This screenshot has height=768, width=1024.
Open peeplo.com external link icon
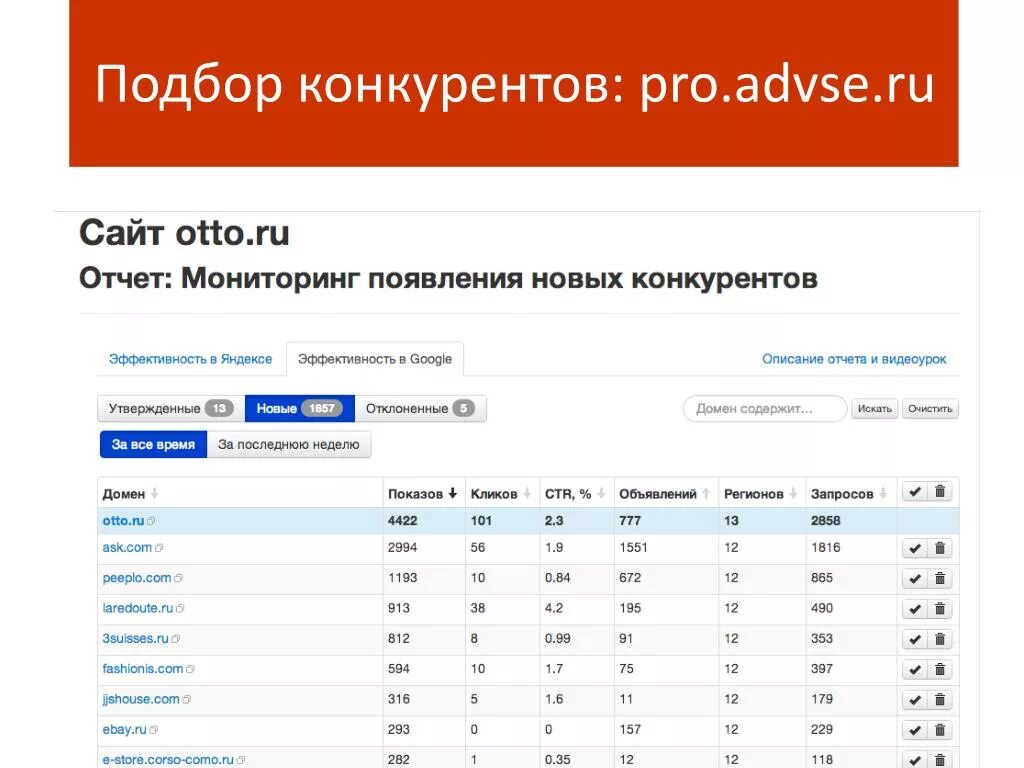[178, 579]
